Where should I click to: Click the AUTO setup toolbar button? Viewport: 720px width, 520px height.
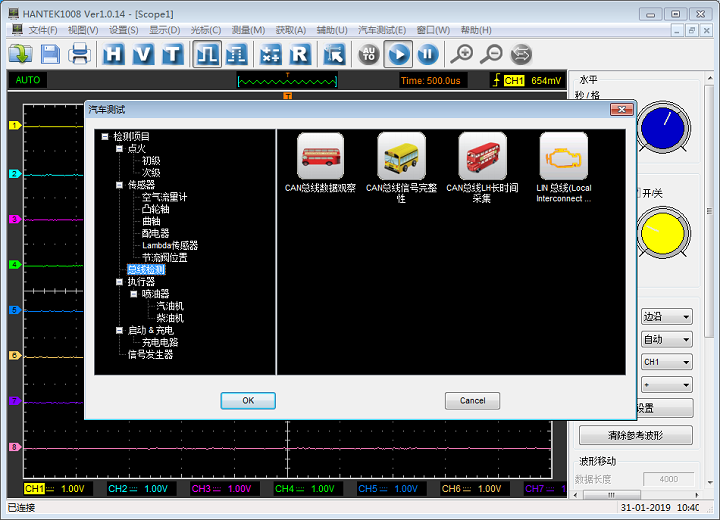coord(368,54)
